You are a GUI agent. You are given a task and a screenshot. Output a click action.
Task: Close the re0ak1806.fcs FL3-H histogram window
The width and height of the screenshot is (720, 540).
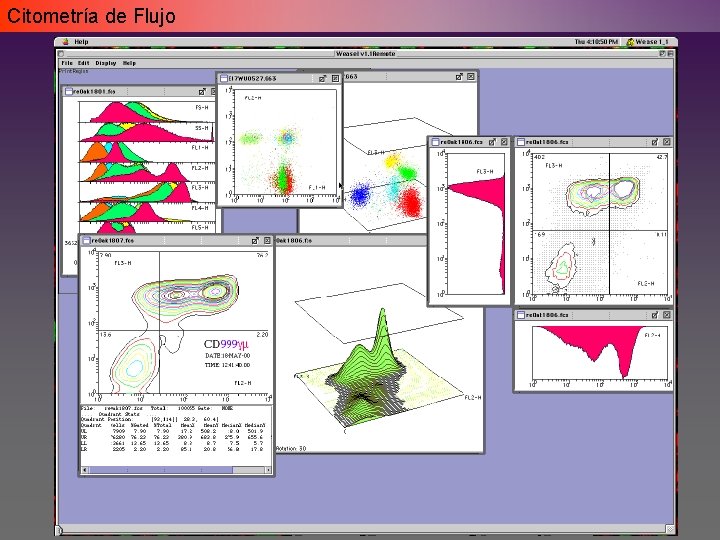pos(504,142)
